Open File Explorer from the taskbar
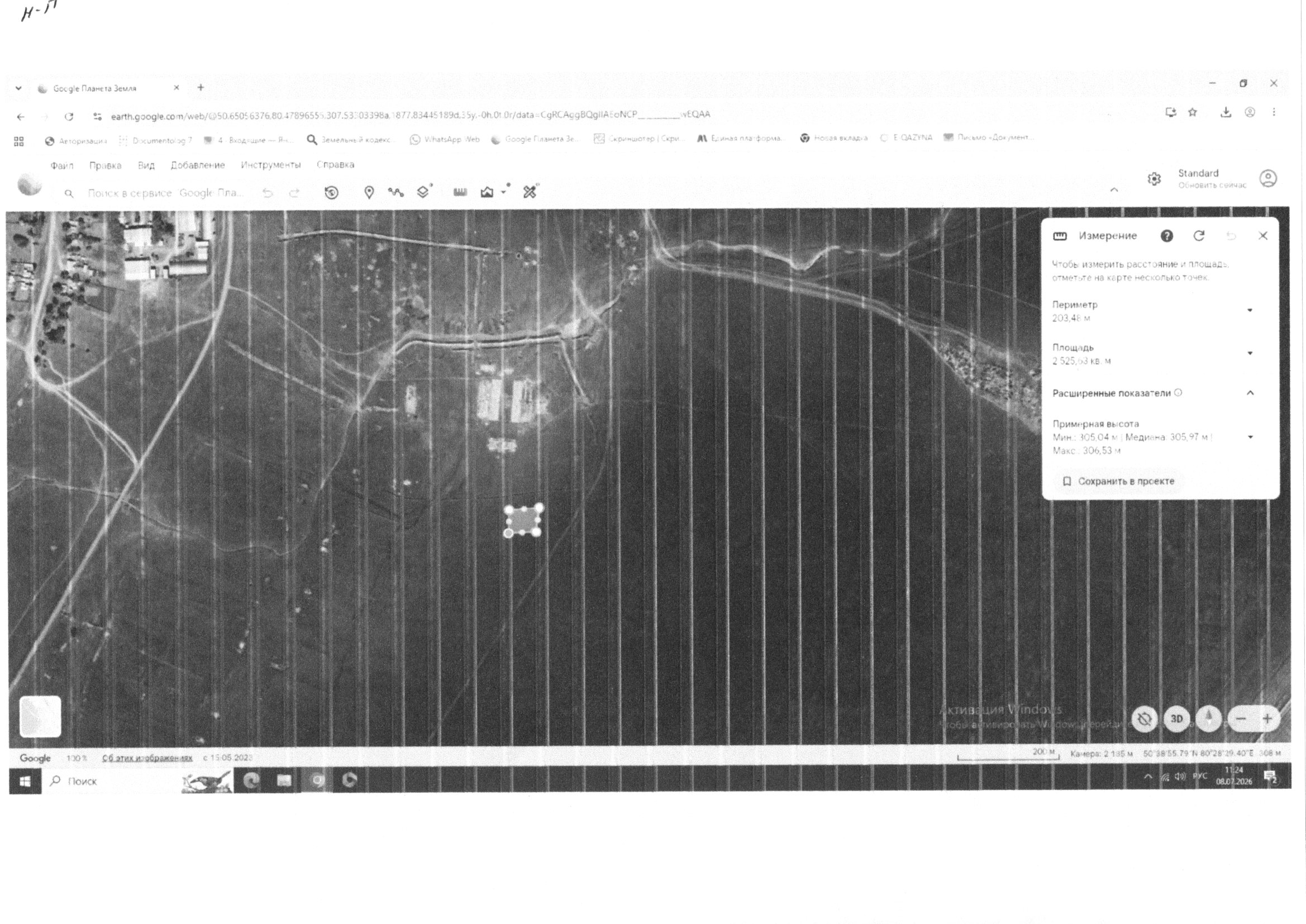The image size is (1306, 924). 284,780
